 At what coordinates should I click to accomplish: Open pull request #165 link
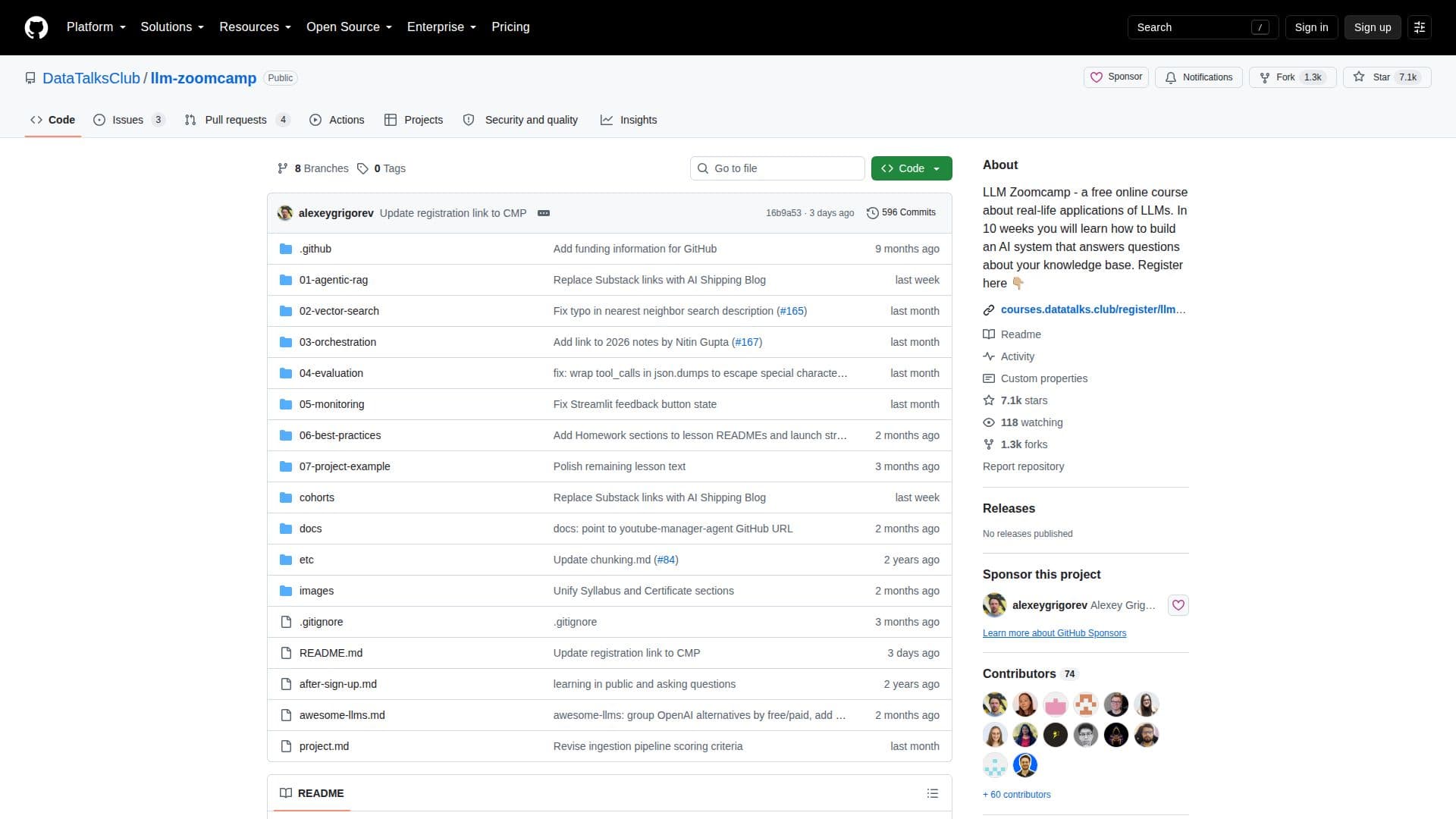792,311
